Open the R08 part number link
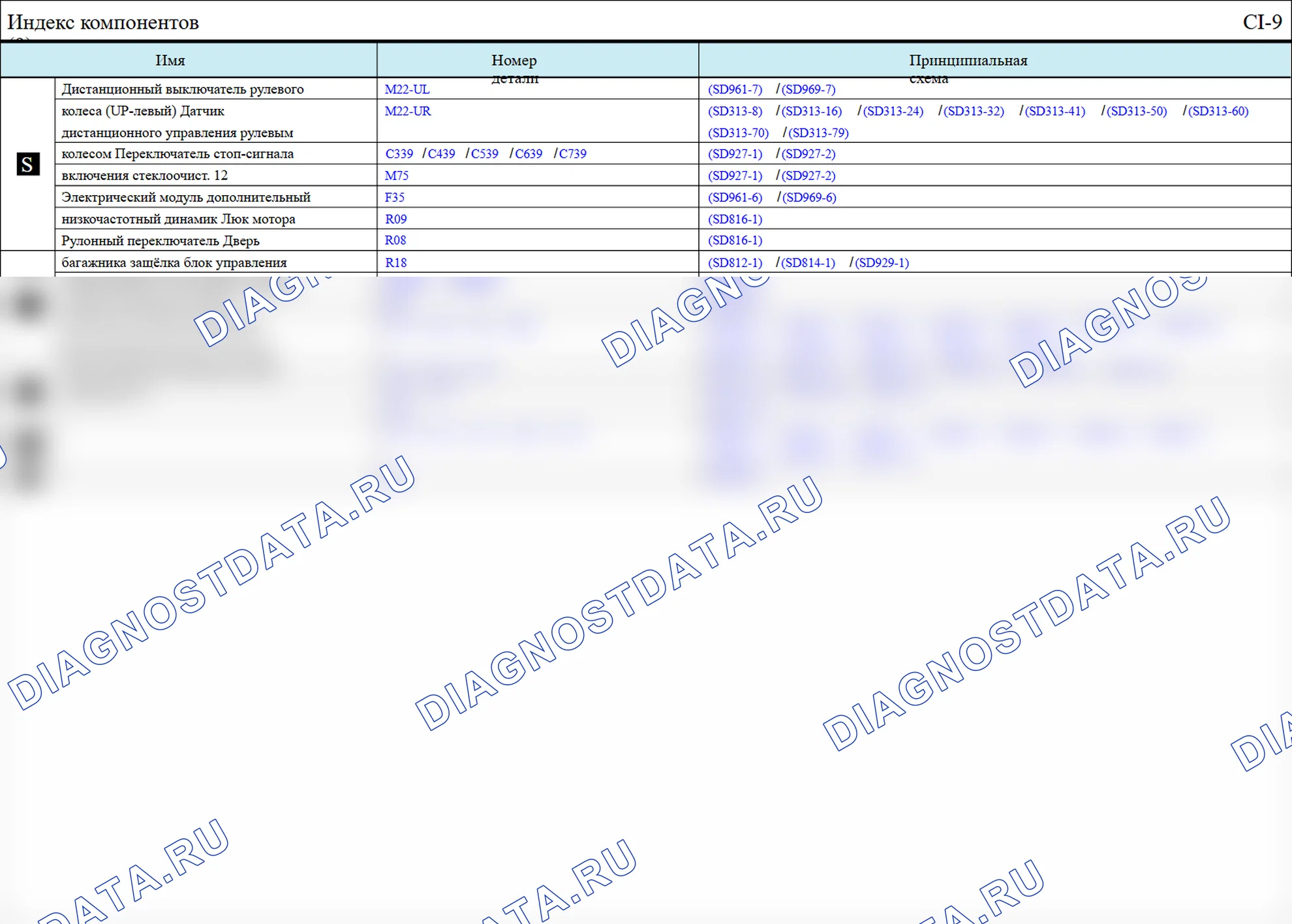 coord(395,240)
